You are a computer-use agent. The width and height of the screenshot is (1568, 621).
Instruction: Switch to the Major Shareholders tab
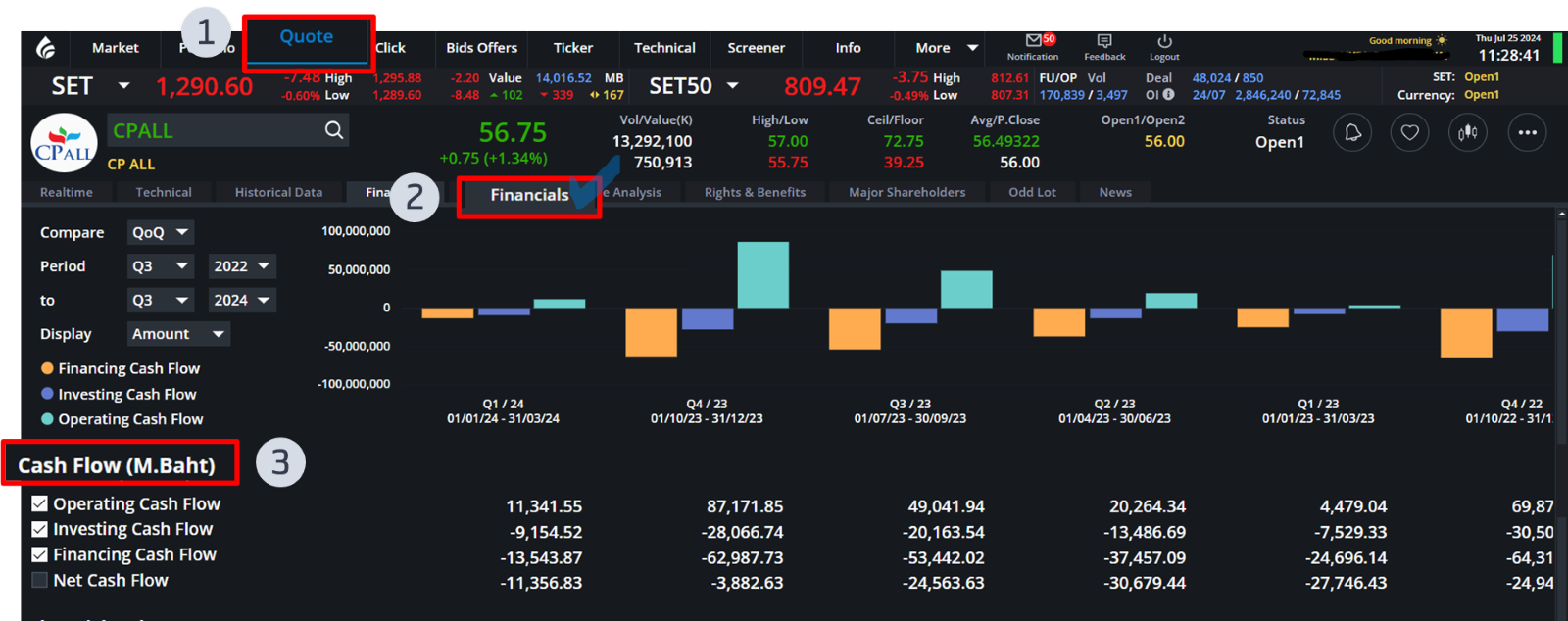pos(906,192)
